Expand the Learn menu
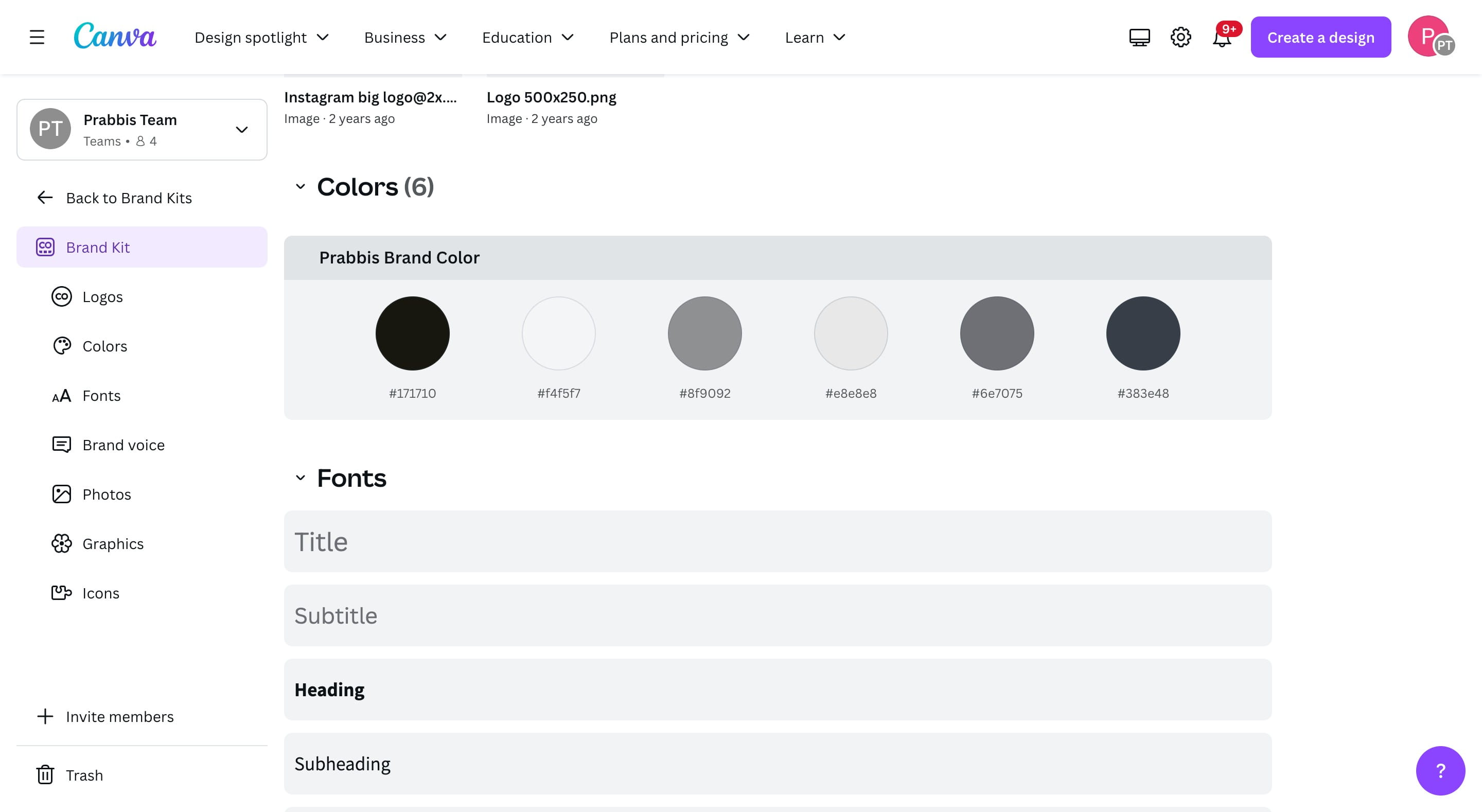Image resolution: width=1482 pixels, height=812 pixels. pos(816,38)
